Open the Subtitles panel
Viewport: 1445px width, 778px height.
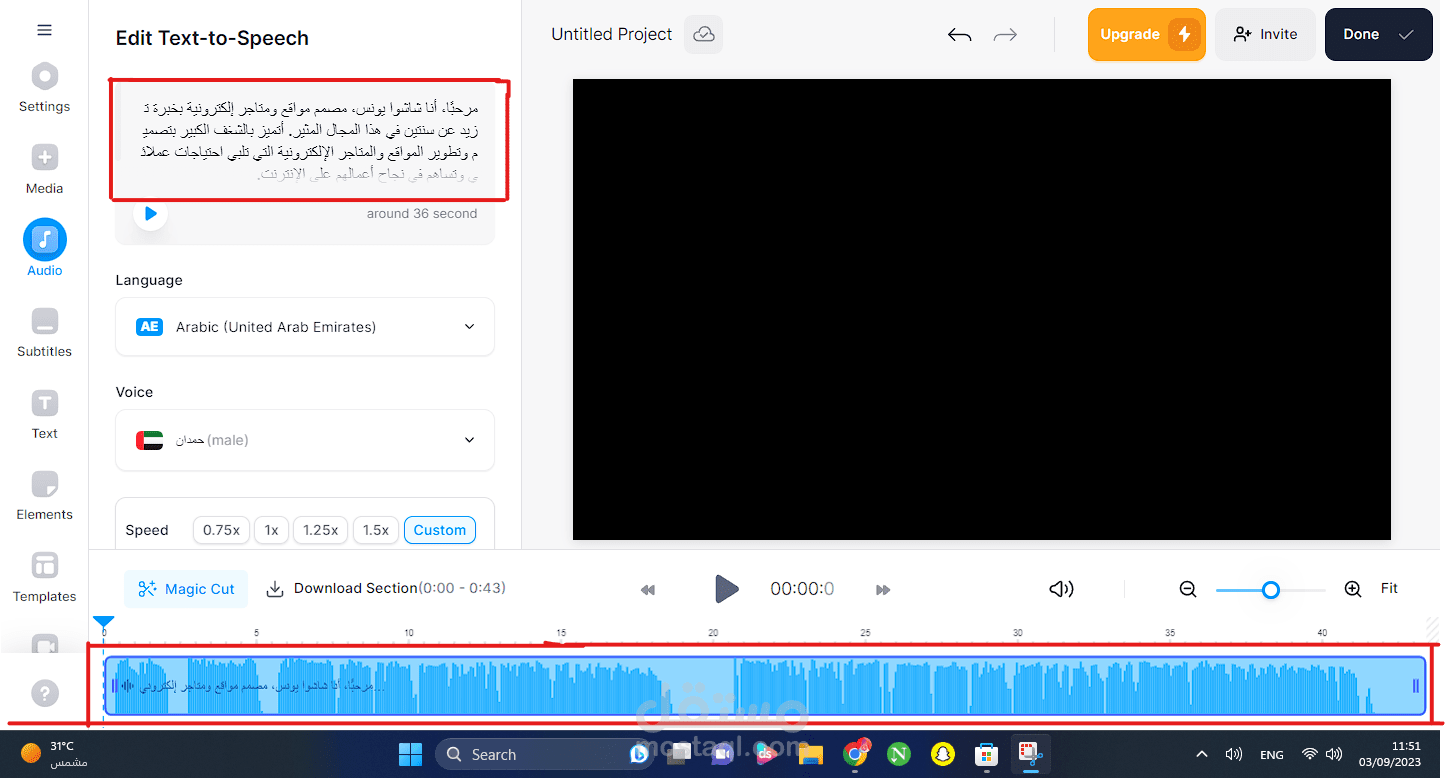pos(44,333)
